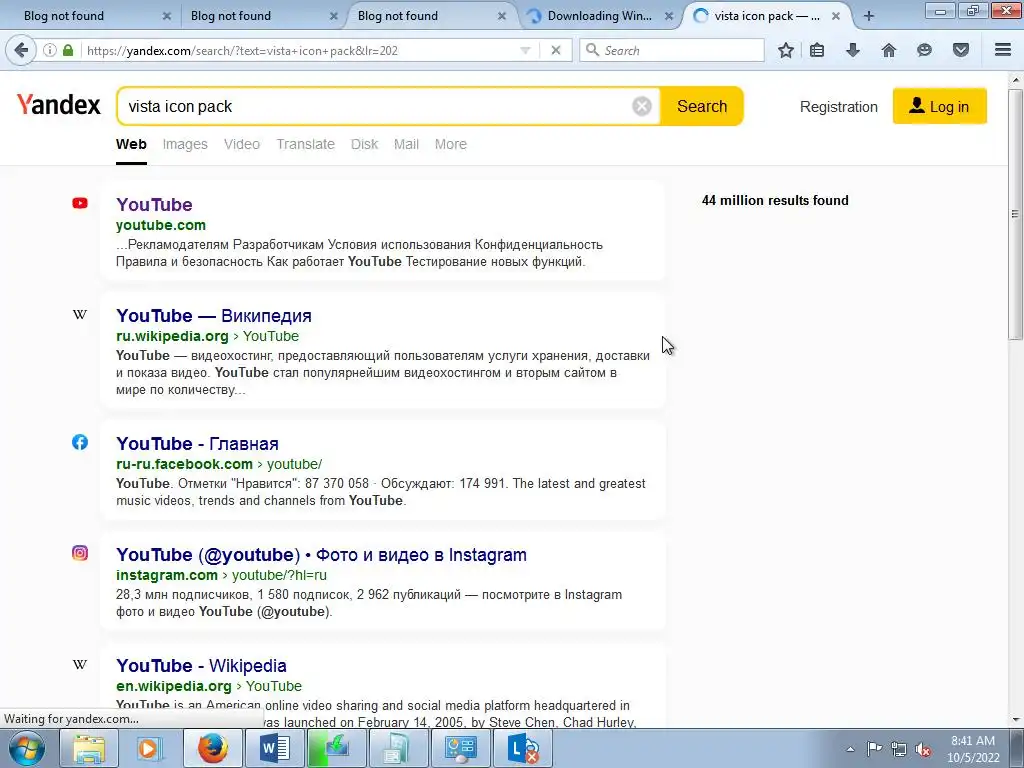Click the network tray icon
This screenshot has width=1024, height=768.
(x=899, y=749)
